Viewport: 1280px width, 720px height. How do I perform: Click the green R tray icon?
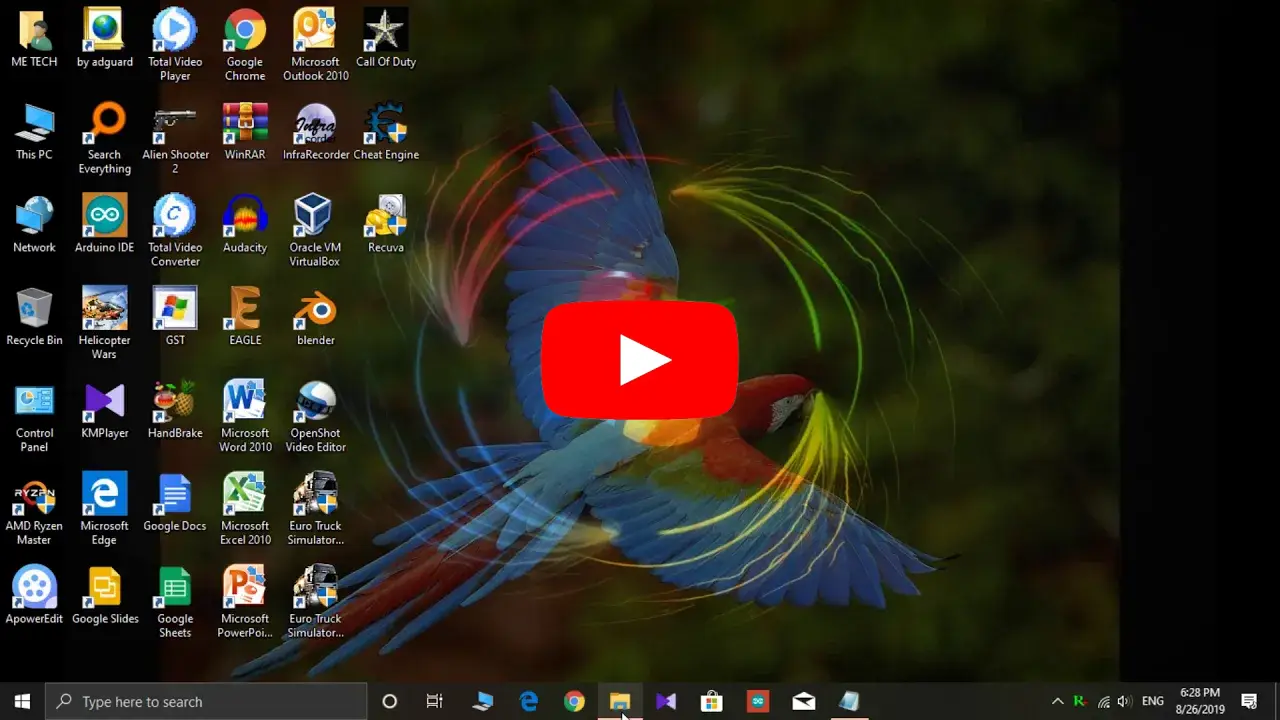tap(1080, 701)
